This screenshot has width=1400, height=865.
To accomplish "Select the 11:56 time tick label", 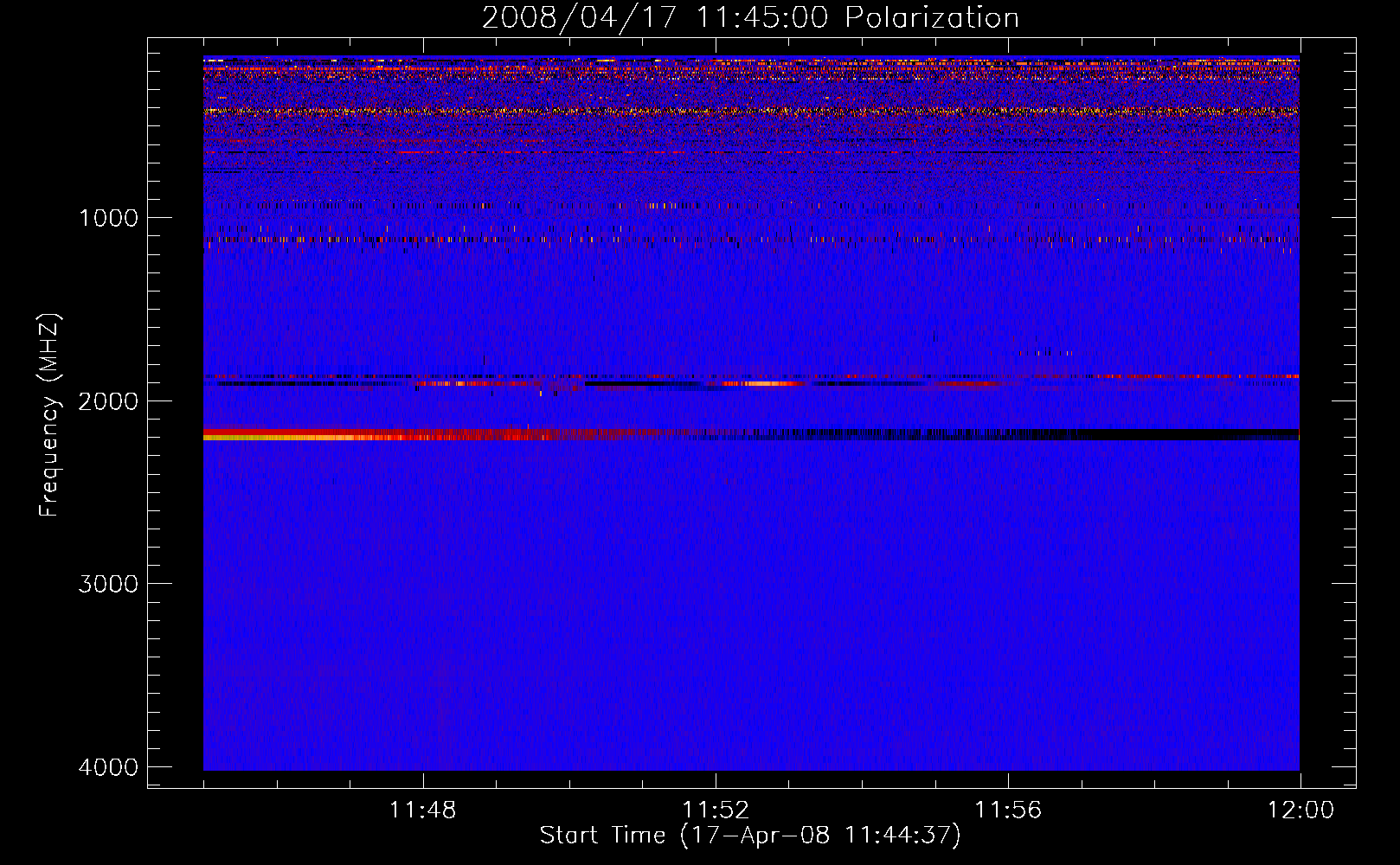I will 1008,811.
